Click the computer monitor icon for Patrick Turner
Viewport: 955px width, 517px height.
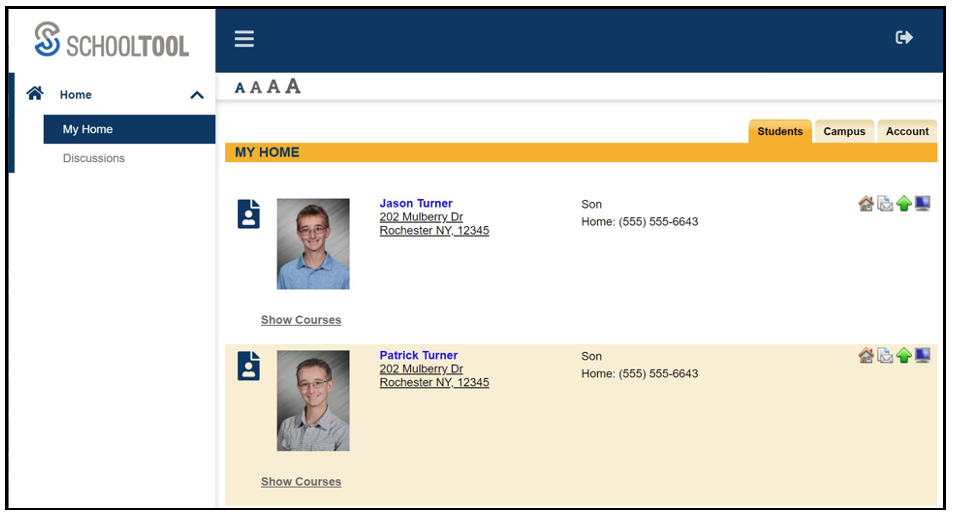click(x=923, y=355)
